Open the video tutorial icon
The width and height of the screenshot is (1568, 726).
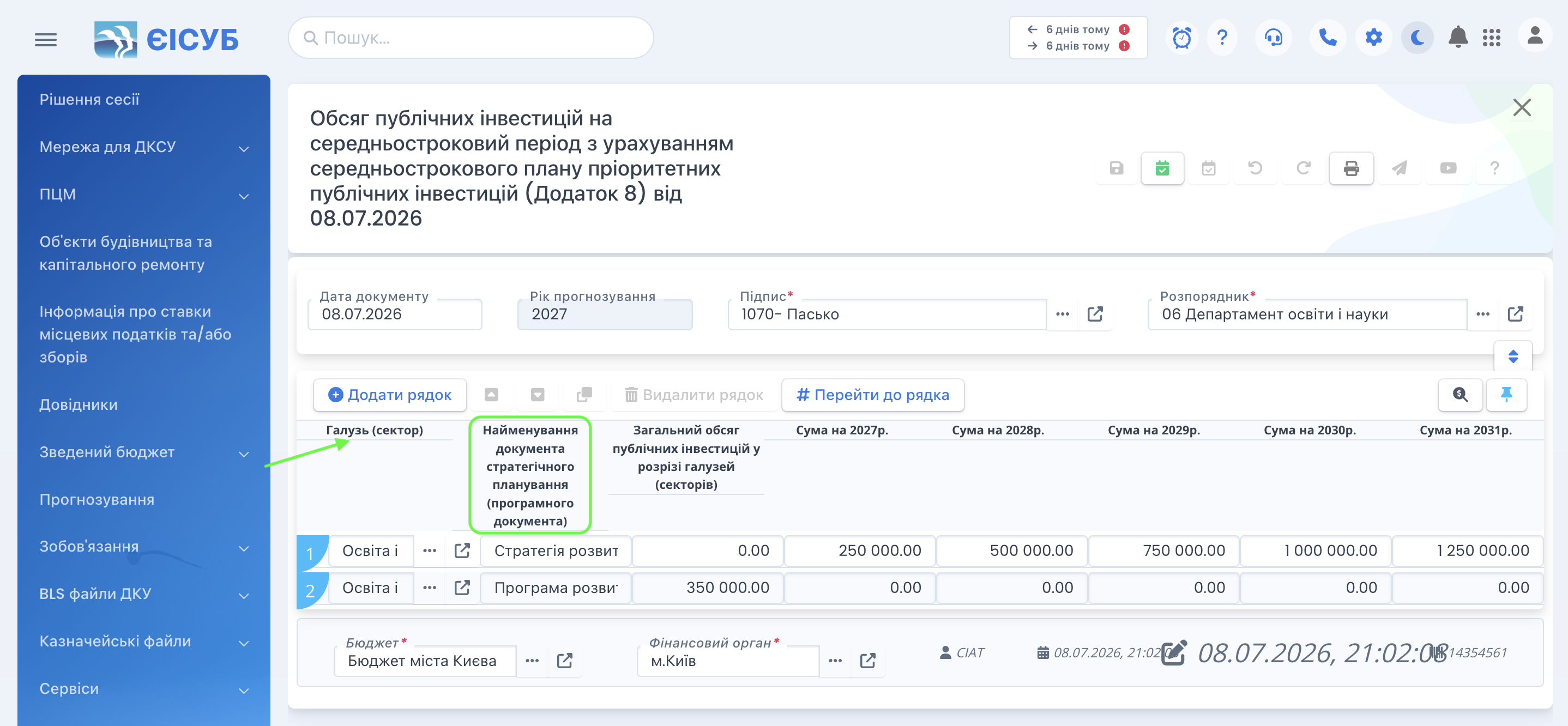click(x=1448, y=168)
